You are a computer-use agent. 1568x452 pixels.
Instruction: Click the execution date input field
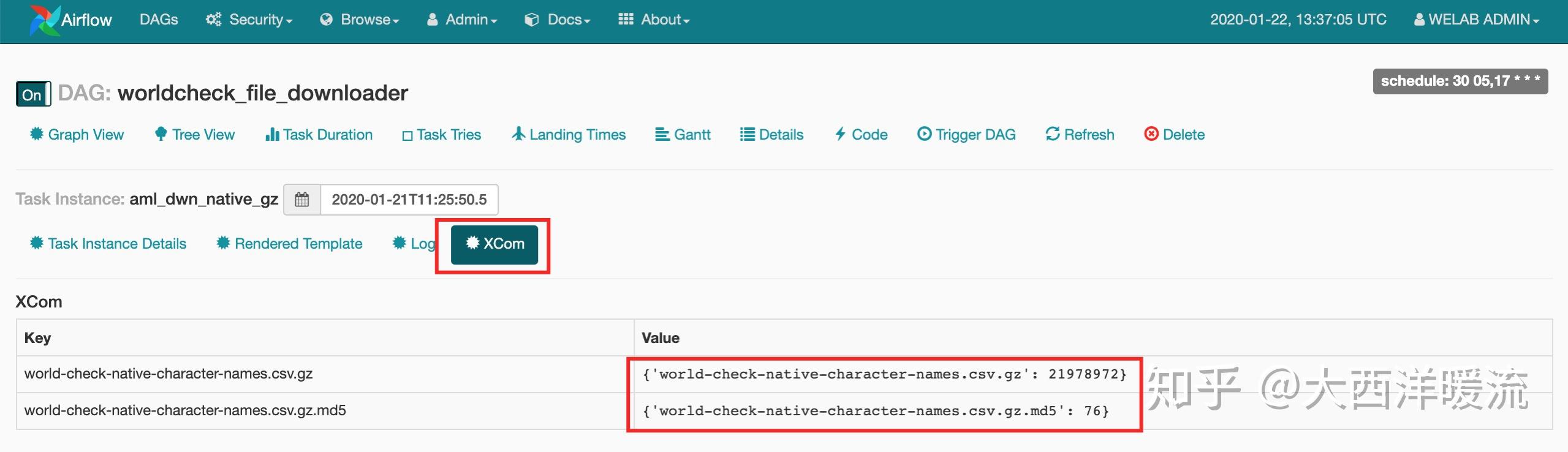pyautogui.click(x=409, y=200)
